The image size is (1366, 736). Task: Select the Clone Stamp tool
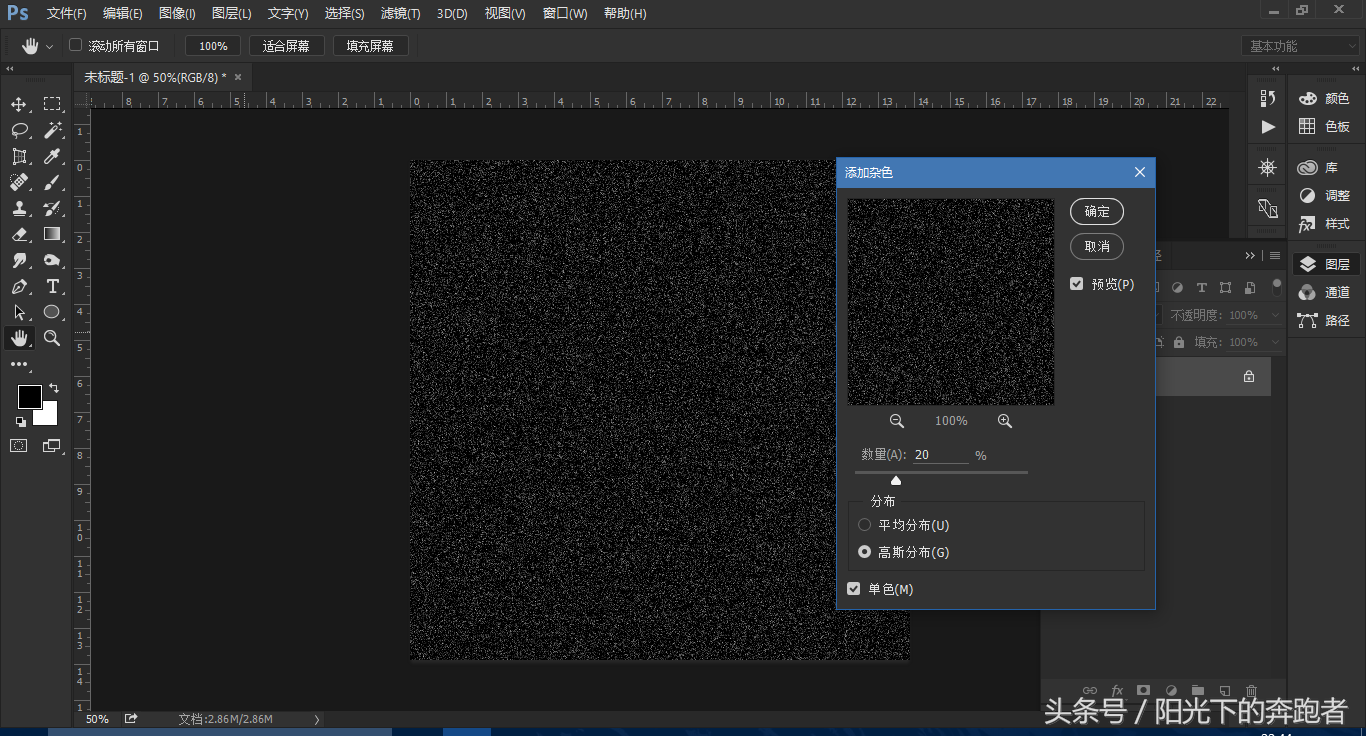point(19,209)
